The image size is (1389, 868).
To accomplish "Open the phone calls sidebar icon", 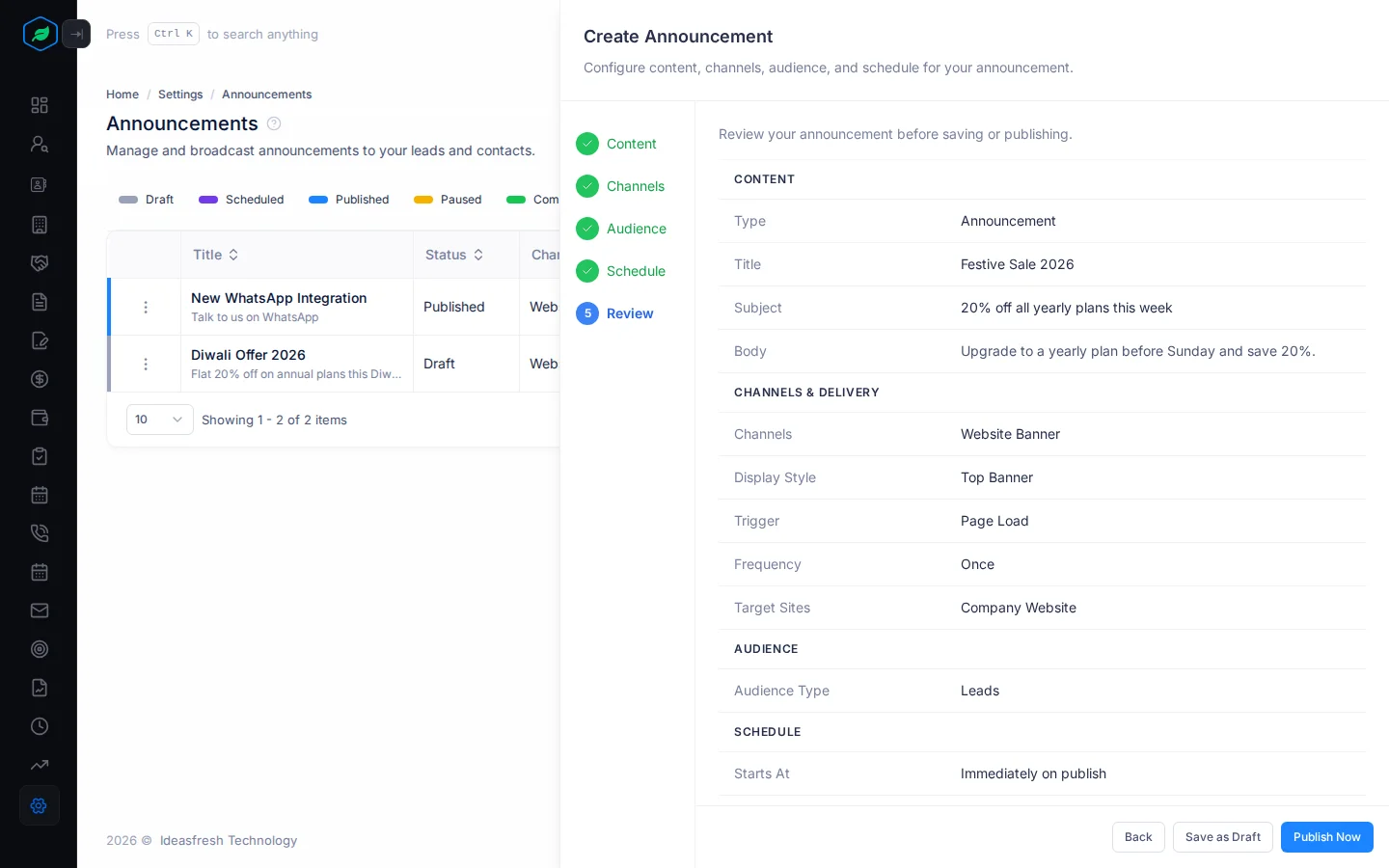I will [40, 533].
